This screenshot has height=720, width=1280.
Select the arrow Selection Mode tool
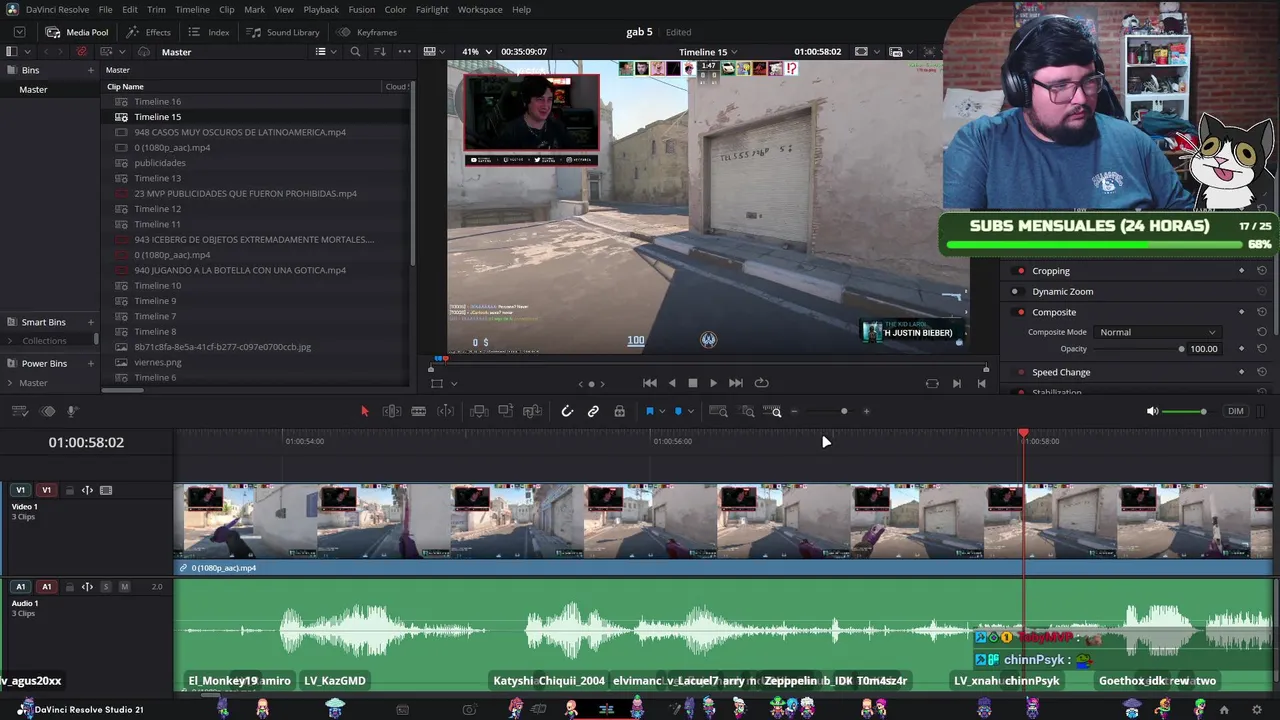click(x=364, y=411)
